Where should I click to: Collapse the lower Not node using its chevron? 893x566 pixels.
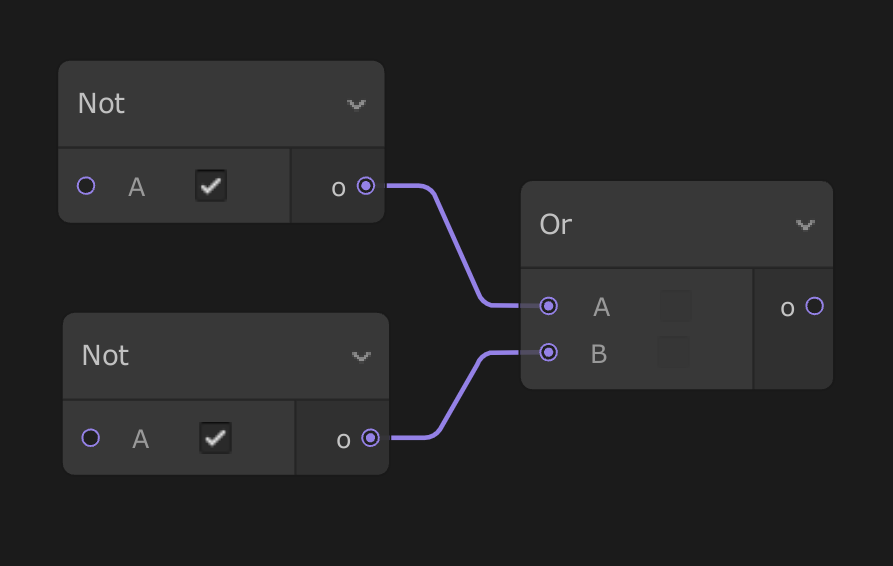361,356
